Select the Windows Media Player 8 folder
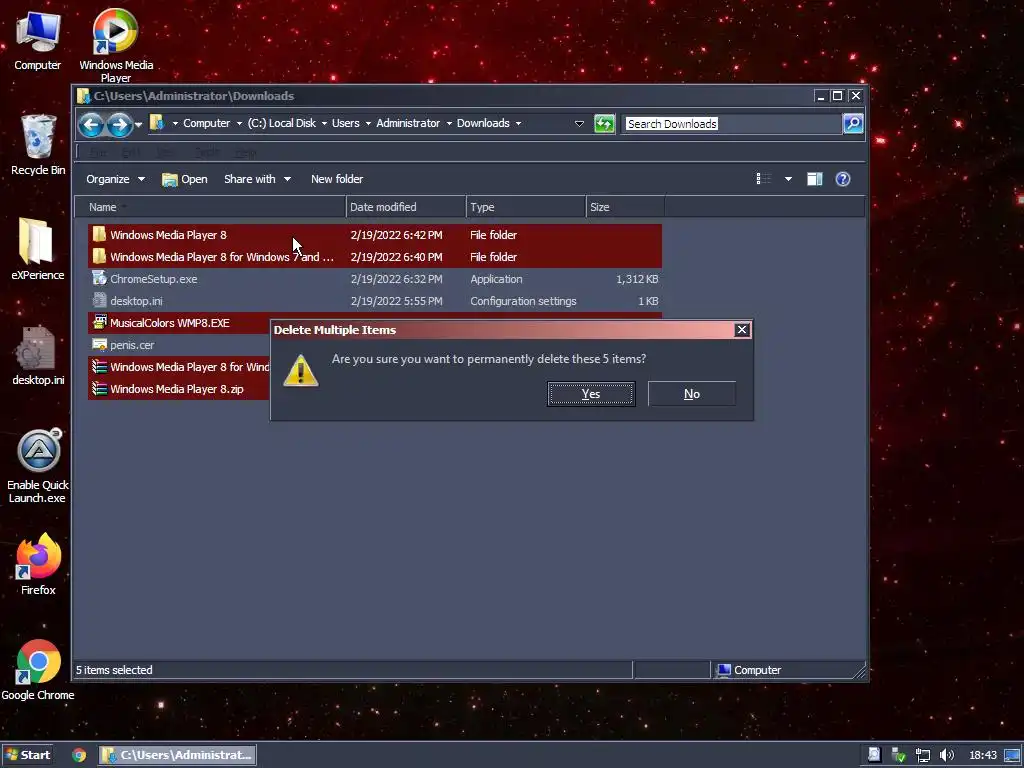Screen dimensions: 1024x768 tap(375, 235)
